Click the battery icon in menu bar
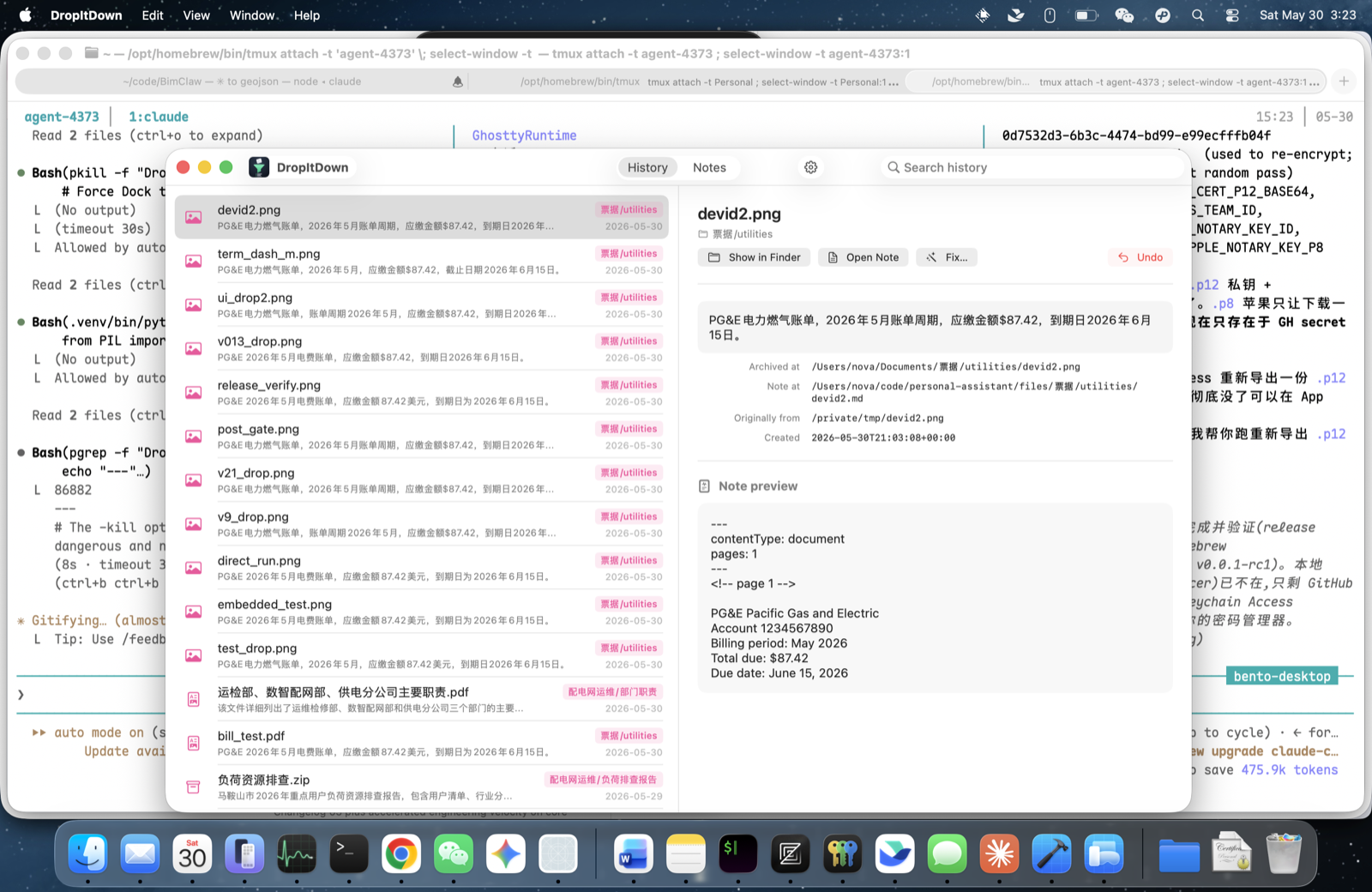Viewport: 1372px width, 892px height. pyautogui.click(x=1086, y=15)
